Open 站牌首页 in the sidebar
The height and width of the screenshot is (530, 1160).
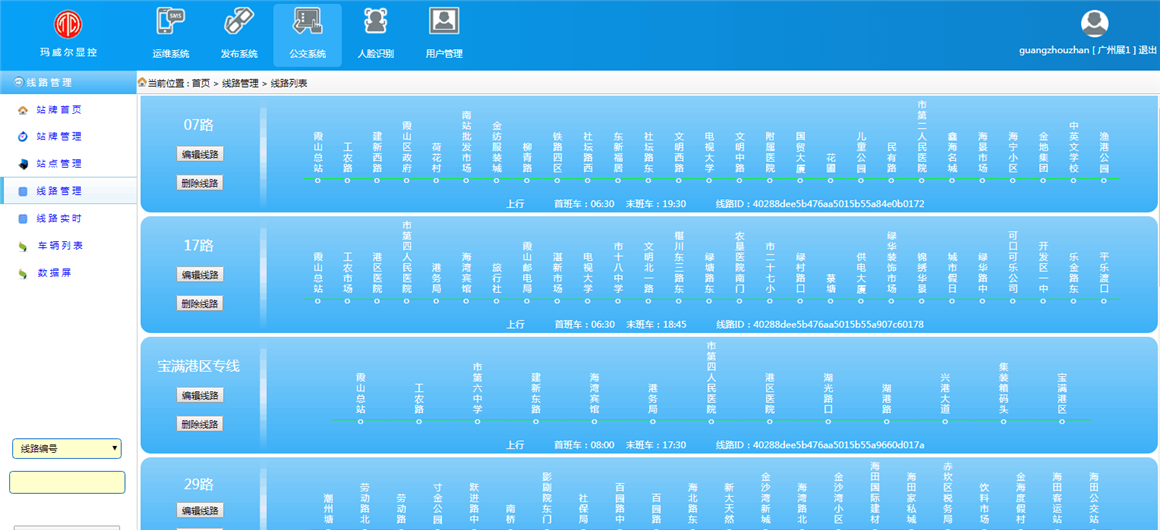pos(59,110)
